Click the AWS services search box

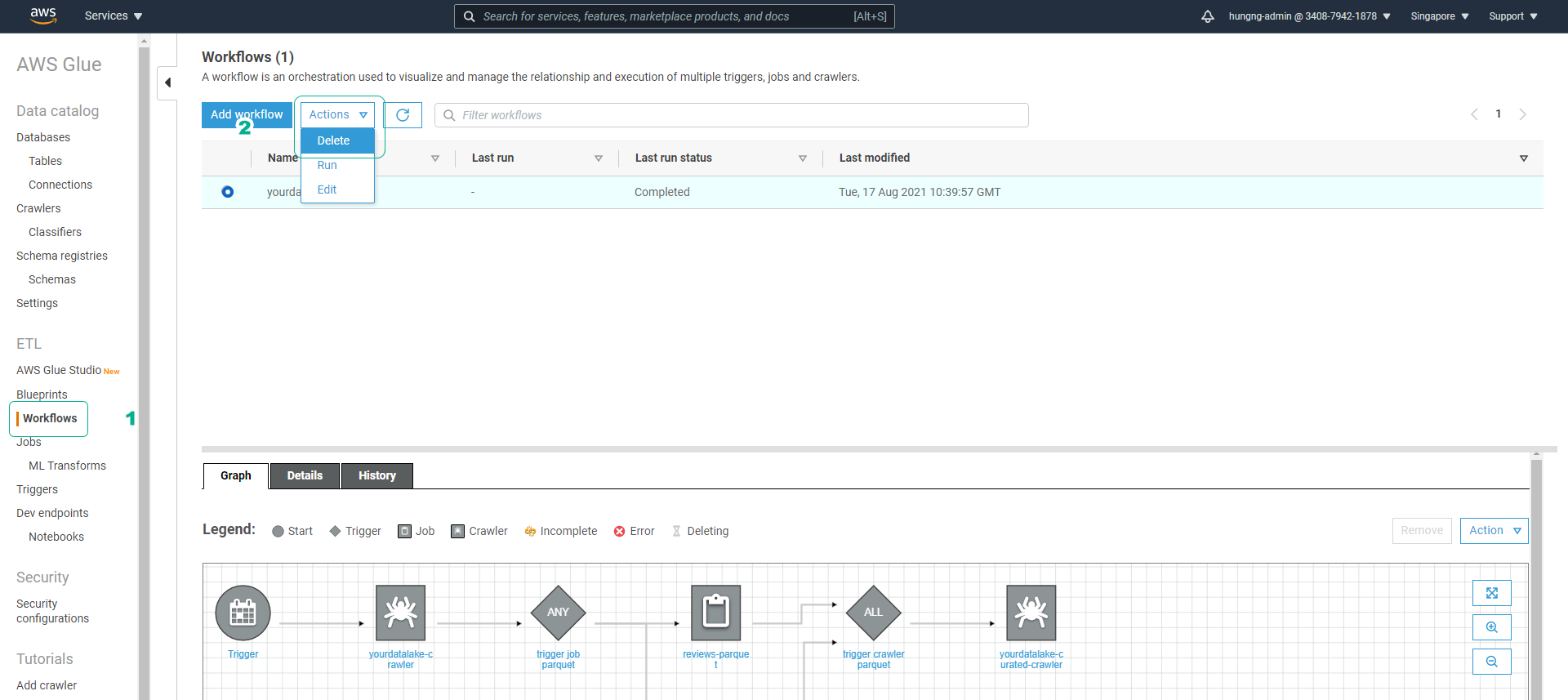[x=674, y=16]
